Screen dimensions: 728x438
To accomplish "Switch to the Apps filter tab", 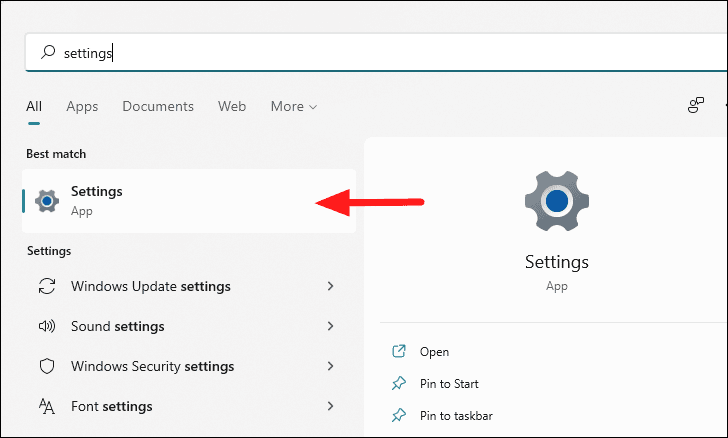I will pos(82,106).
